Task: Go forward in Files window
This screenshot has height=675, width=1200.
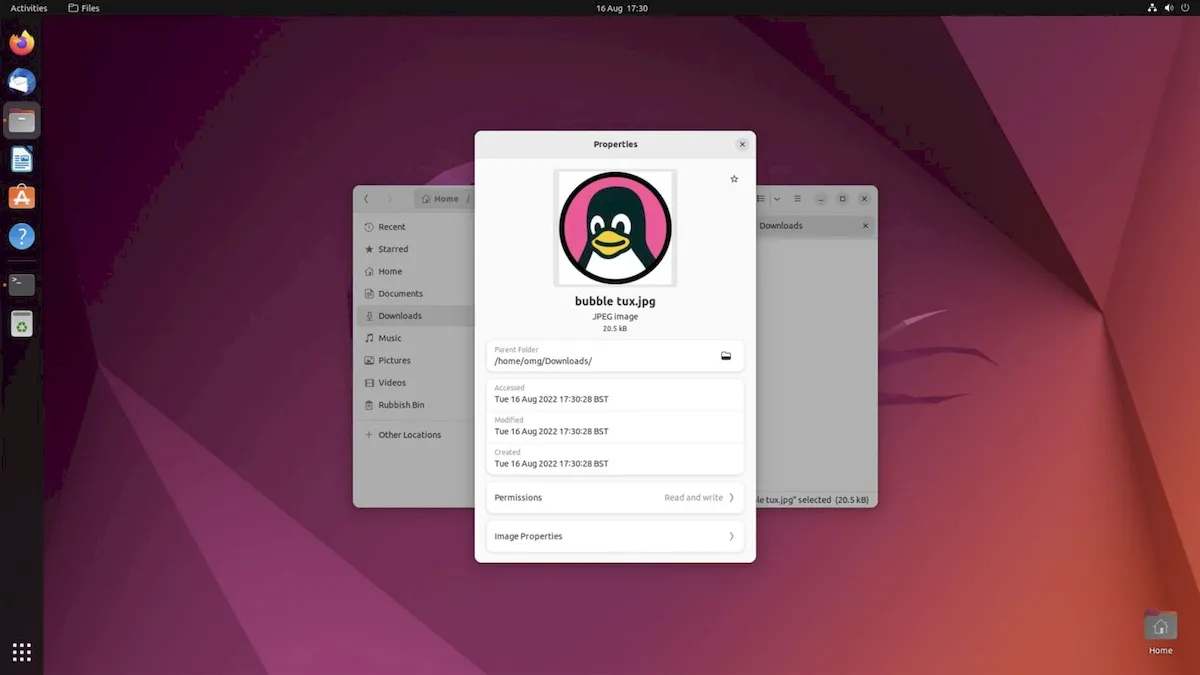Action: point(389,199)
